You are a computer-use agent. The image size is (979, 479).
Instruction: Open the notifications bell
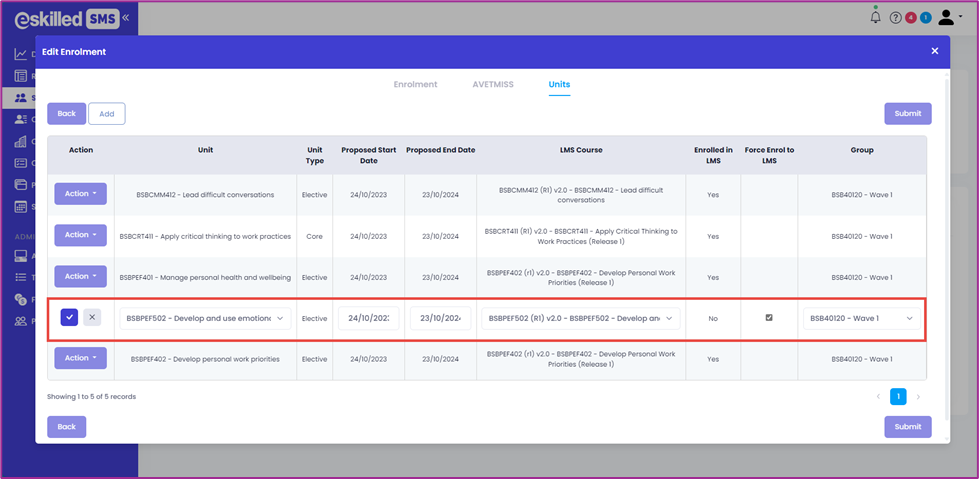coord(875,17)
